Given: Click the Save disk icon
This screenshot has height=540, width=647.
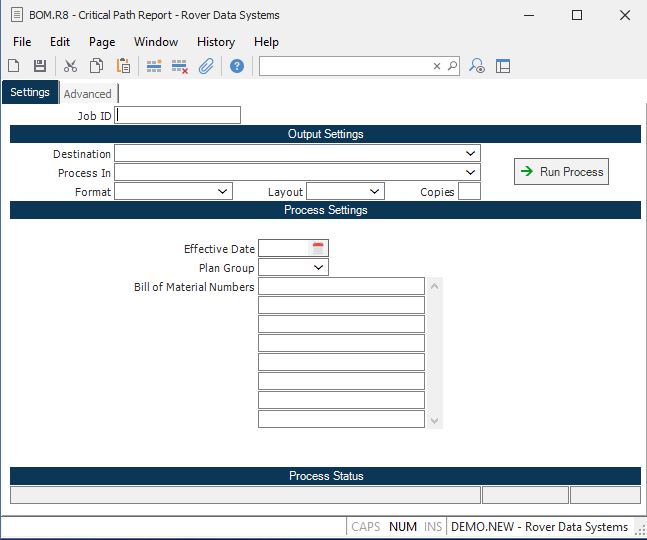Looking at the screenshot, I should tap(40, 66).
